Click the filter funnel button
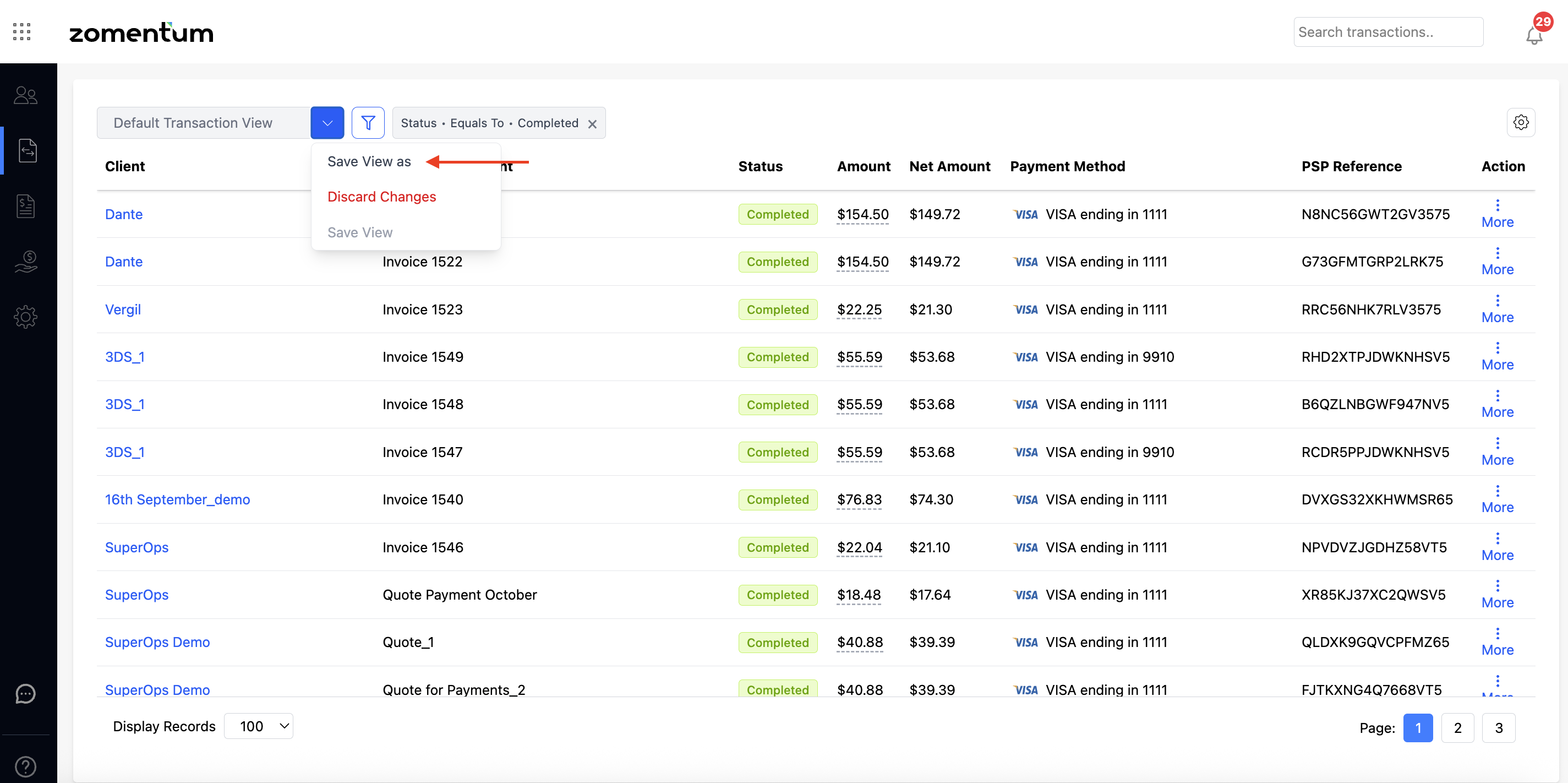This screenshot has height=783, width=1568. tap(368, 123)
